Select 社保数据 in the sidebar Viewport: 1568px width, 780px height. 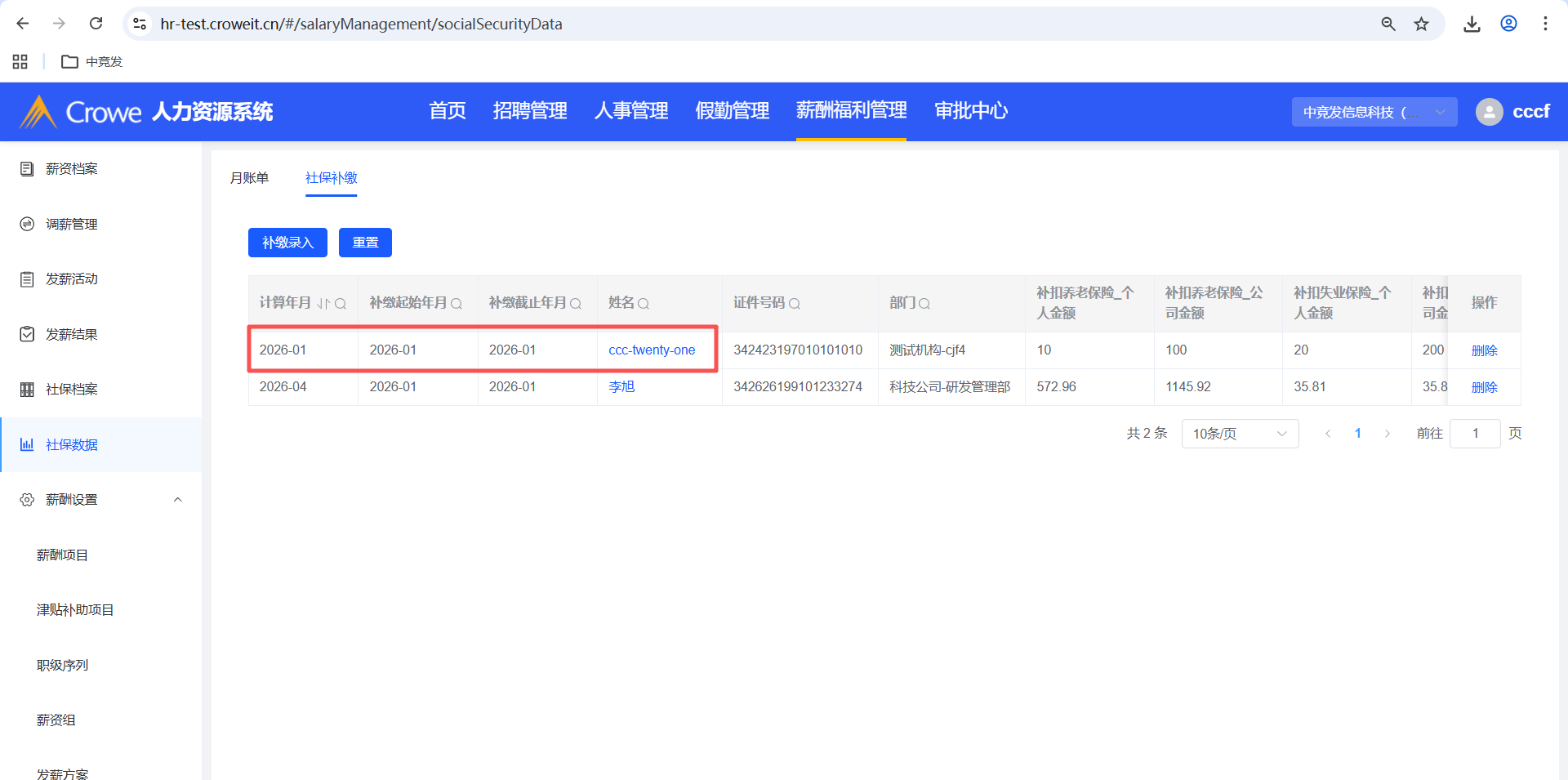(x=101, y=444)
